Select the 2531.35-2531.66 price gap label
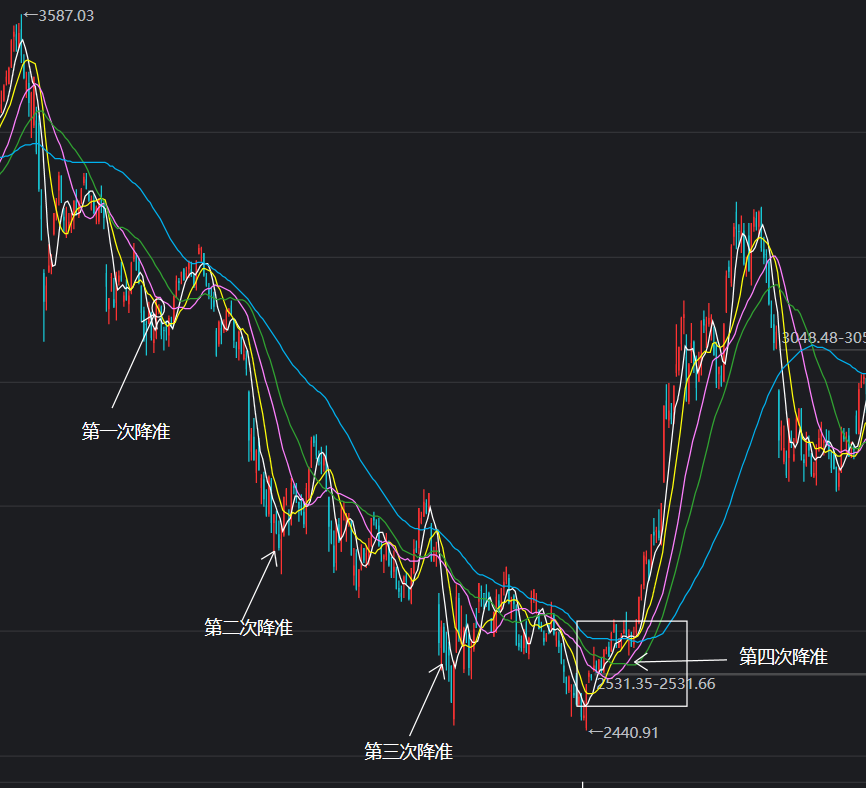The image size is (866, 788). (642, 684)
